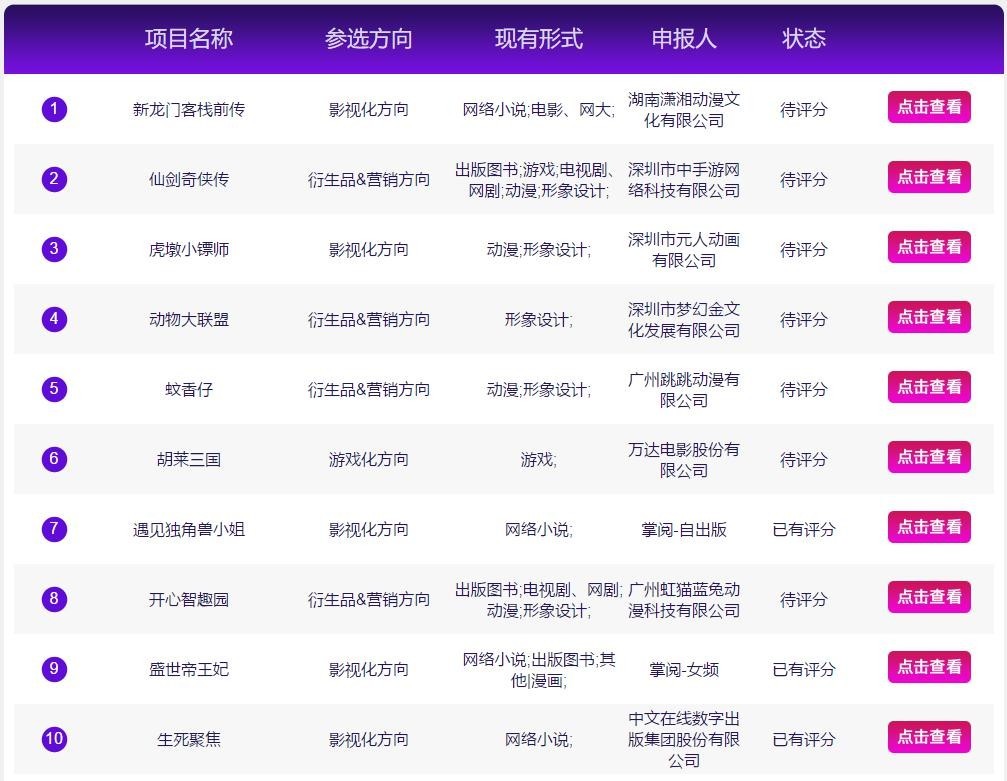
Task: Select project name 仙剑奇侠传
Action: [x=189, y=179]
